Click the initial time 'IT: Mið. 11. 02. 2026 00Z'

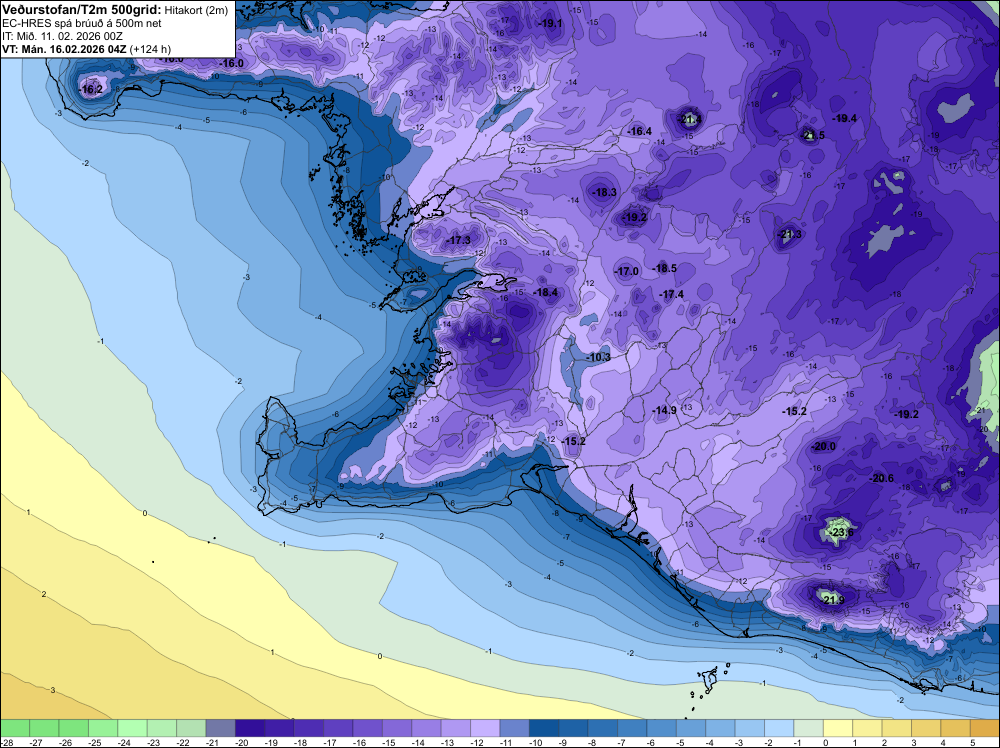[x=62, y=36]
